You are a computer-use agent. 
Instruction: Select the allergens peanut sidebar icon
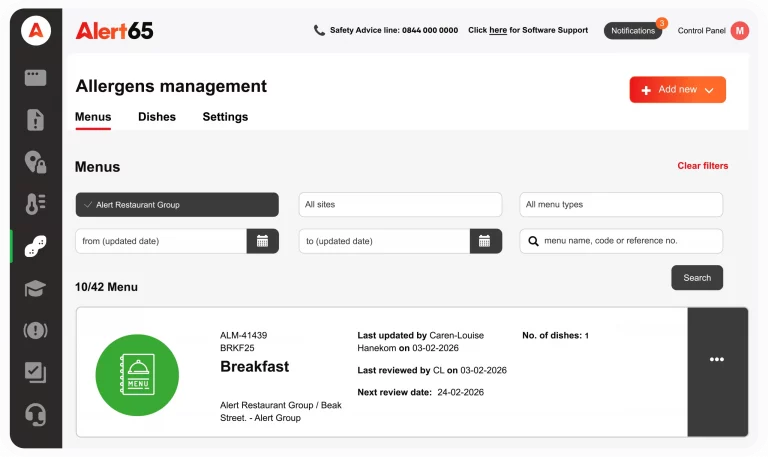36,246
